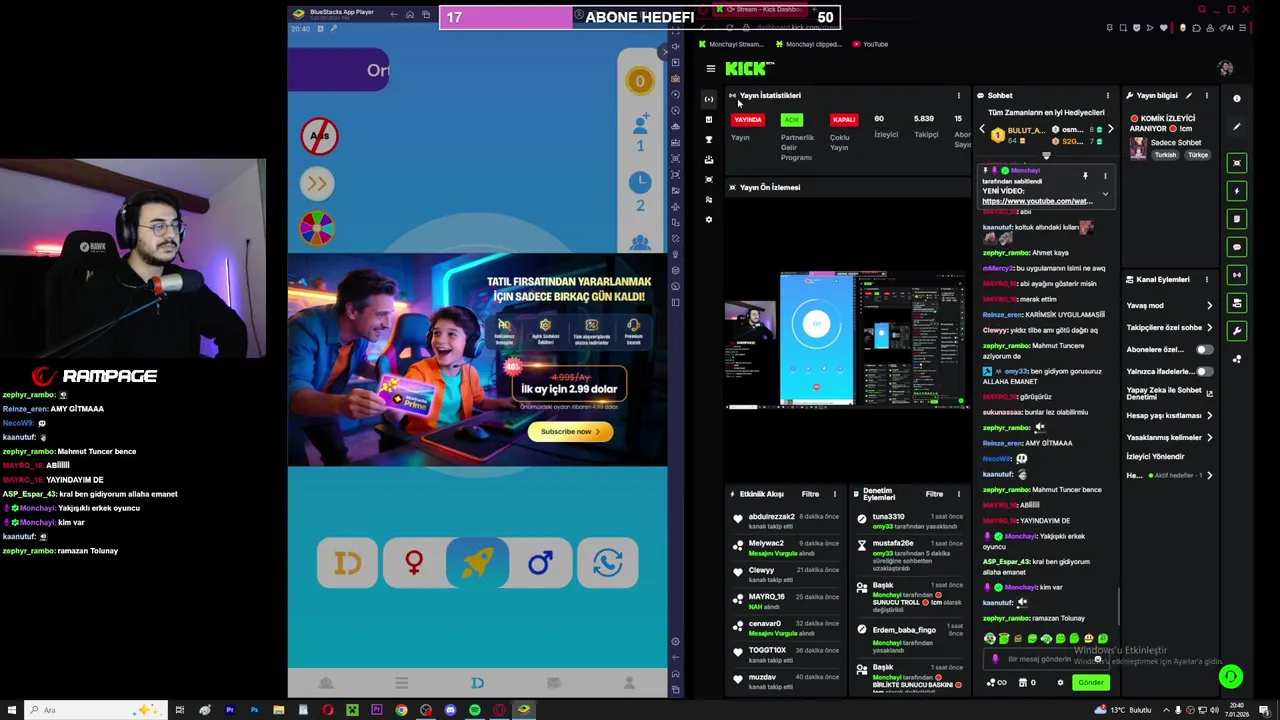Toggle Yalnızca ifadelerle chat switch
Screen dimensions: 1280x720
point(1204,372)
